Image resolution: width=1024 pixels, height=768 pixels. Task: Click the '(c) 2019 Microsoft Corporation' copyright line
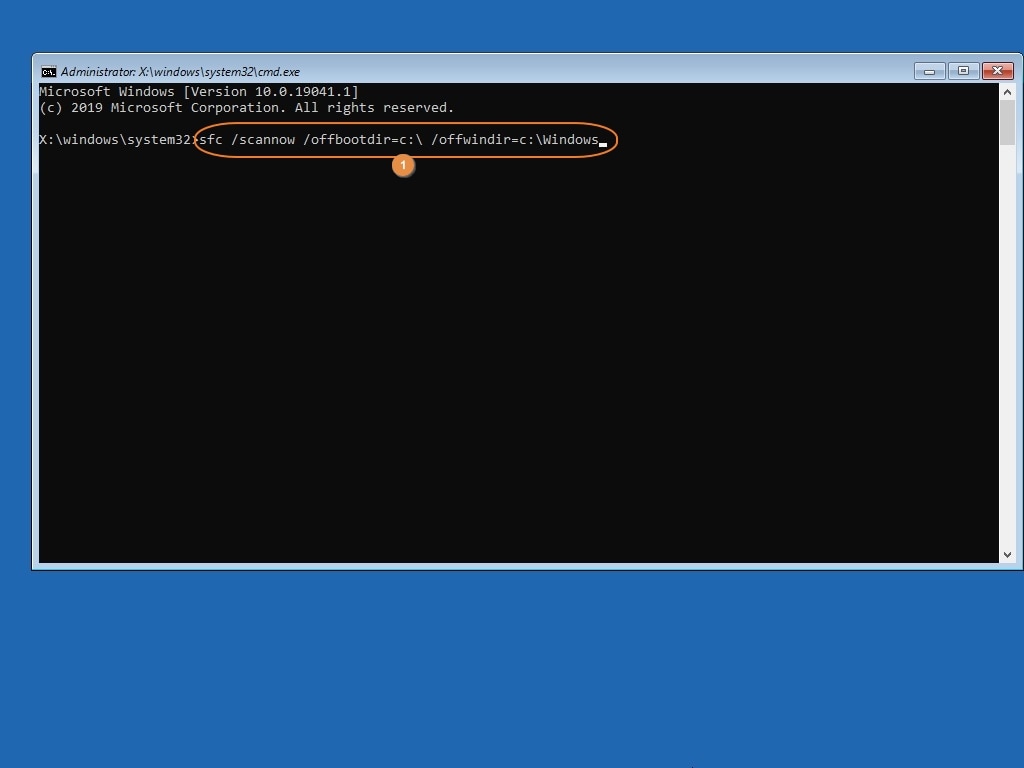tap(246, 108)
